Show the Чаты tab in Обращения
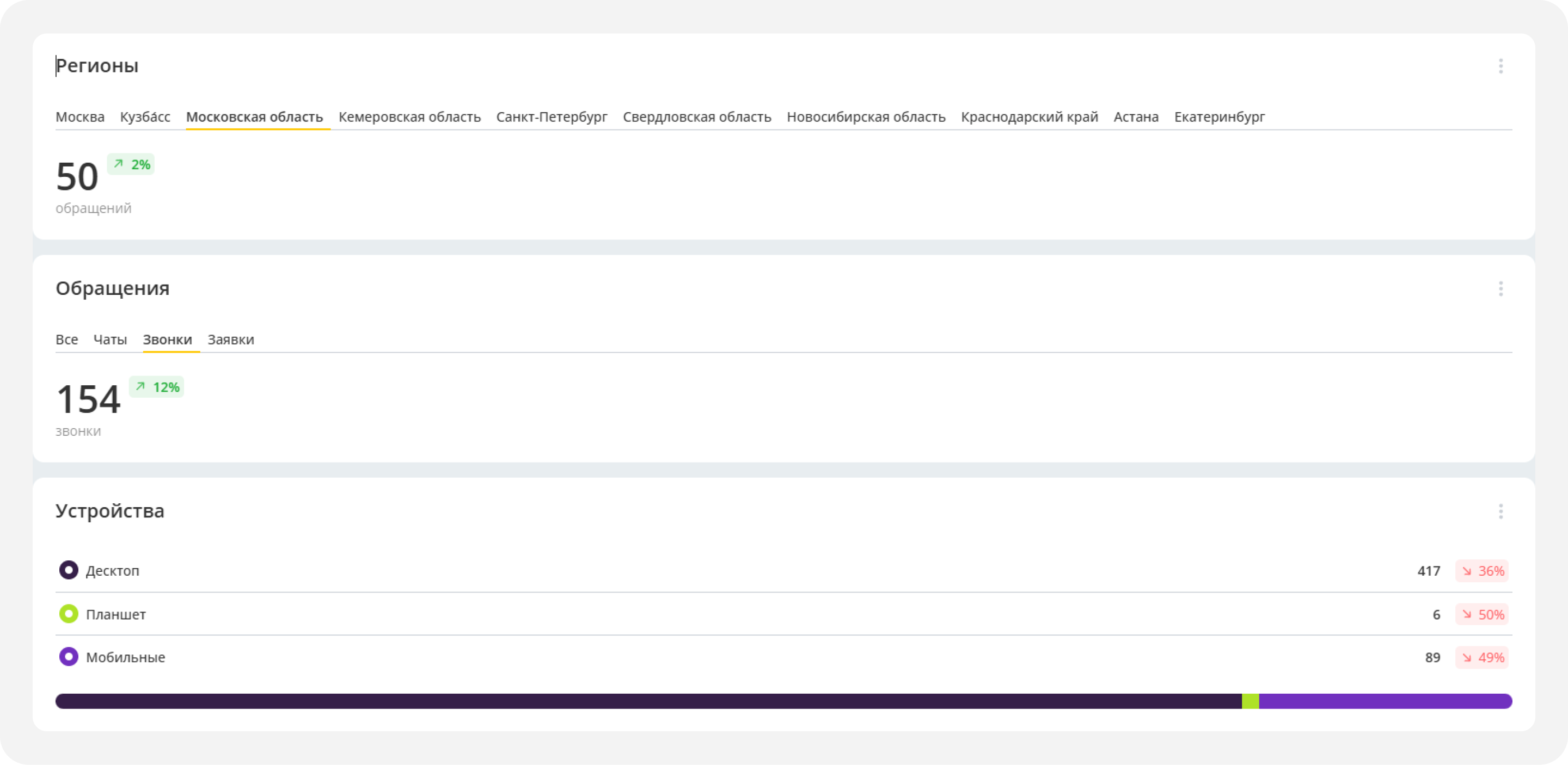 pos(110,340)
